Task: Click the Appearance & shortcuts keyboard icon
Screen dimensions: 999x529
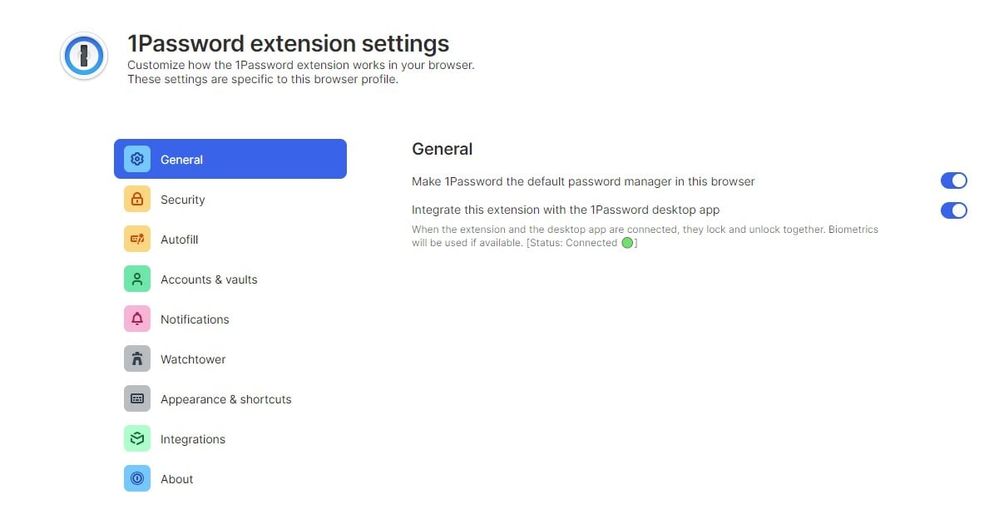Action: (x=137, y=399)
